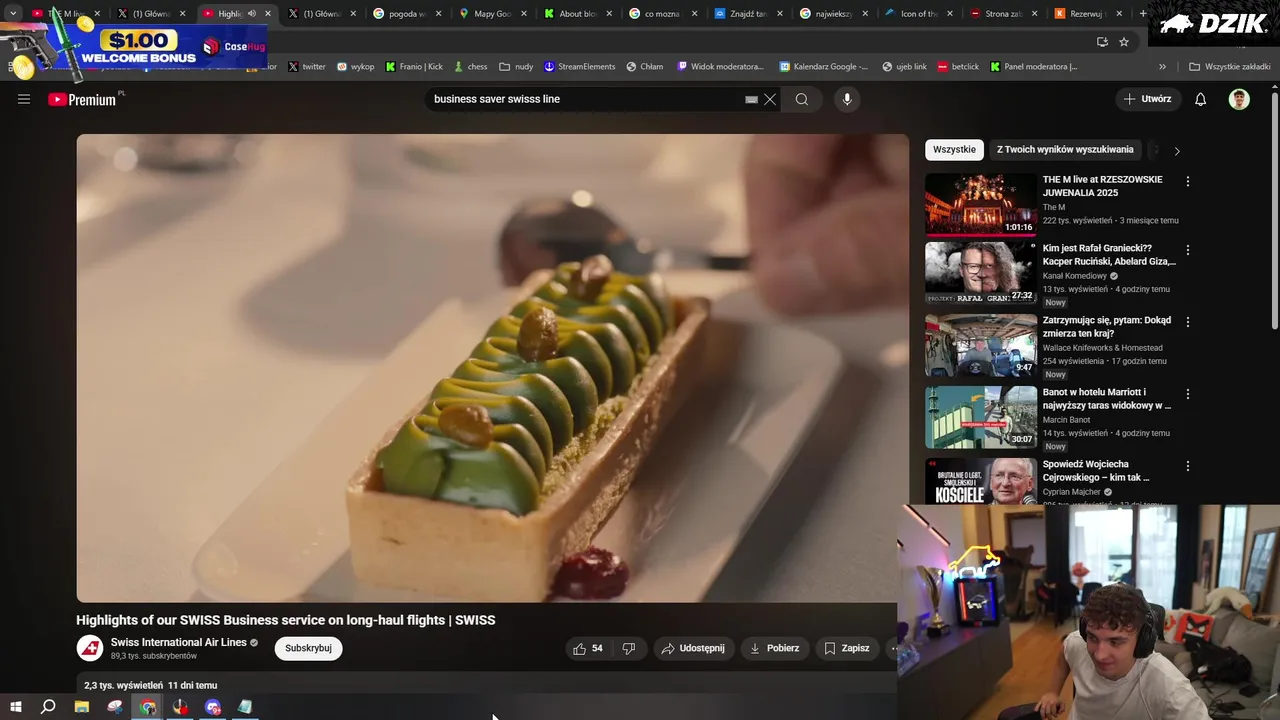This screenshot has width=1280, height=720.
Task: Open the on-screen keyboard icon in search box
Action: click(x=751, y=99)
